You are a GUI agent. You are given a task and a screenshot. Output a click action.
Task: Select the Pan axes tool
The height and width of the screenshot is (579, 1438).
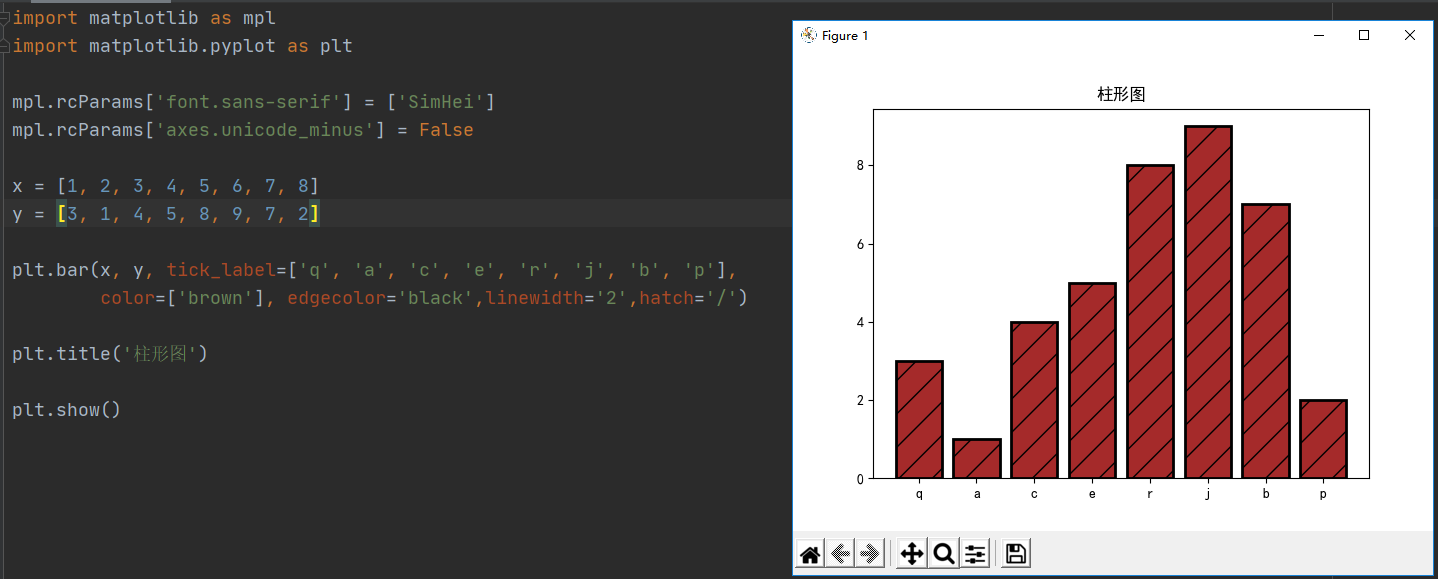click(x=911, y=554)
